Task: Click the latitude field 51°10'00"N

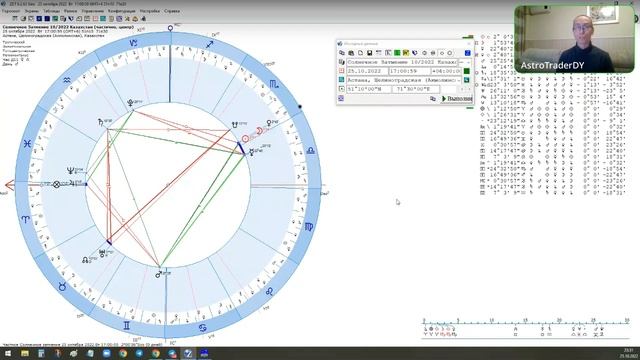Action: tap(368, 89)
